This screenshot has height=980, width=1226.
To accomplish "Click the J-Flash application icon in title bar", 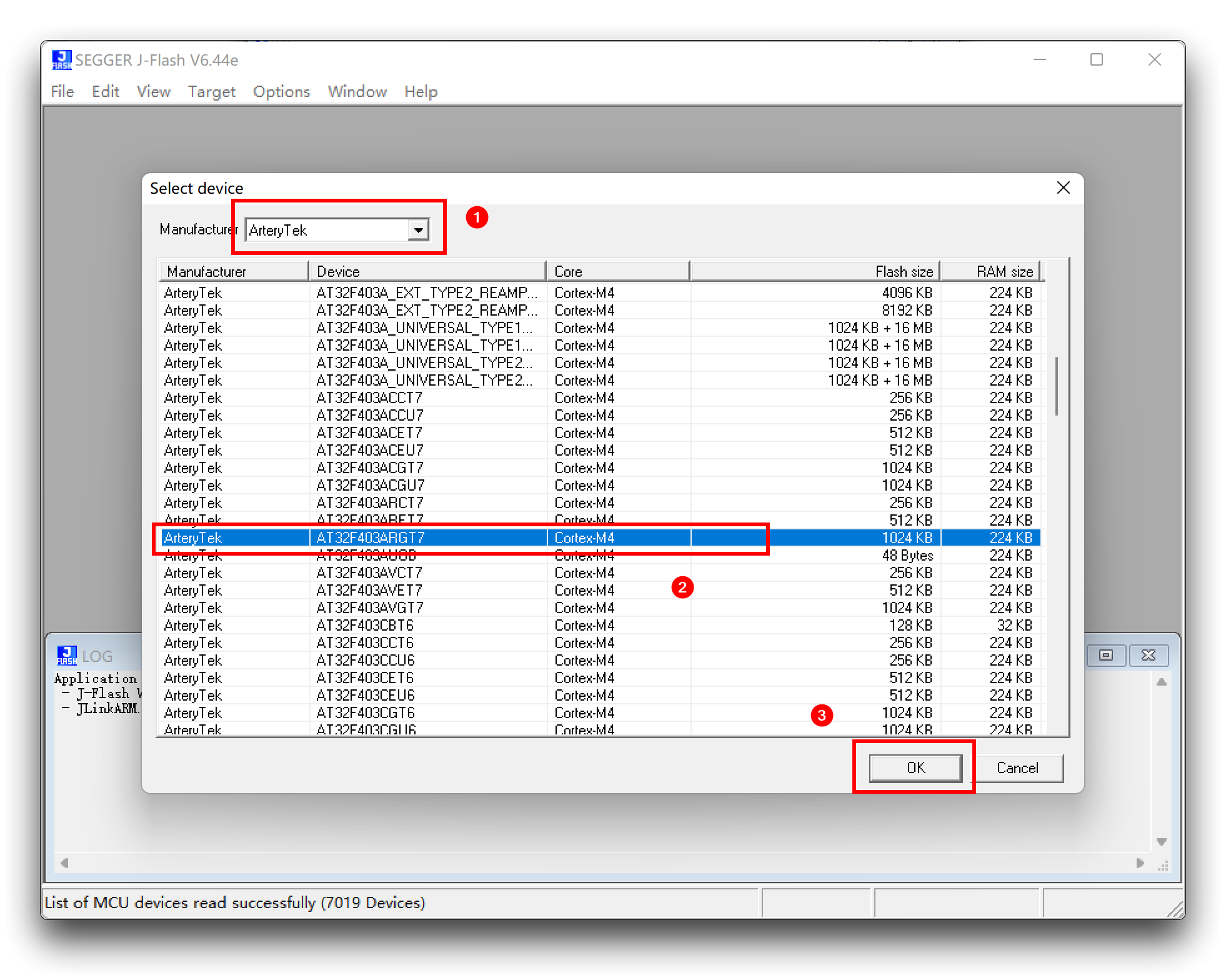I will pyautogui.click(x=61, y=60).
